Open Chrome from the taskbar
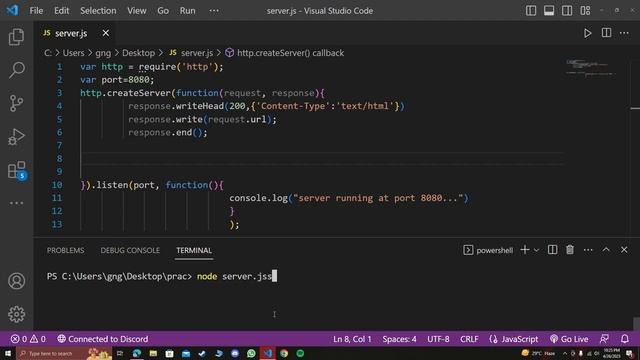This screenshot has height=360, width=640. 284,353
